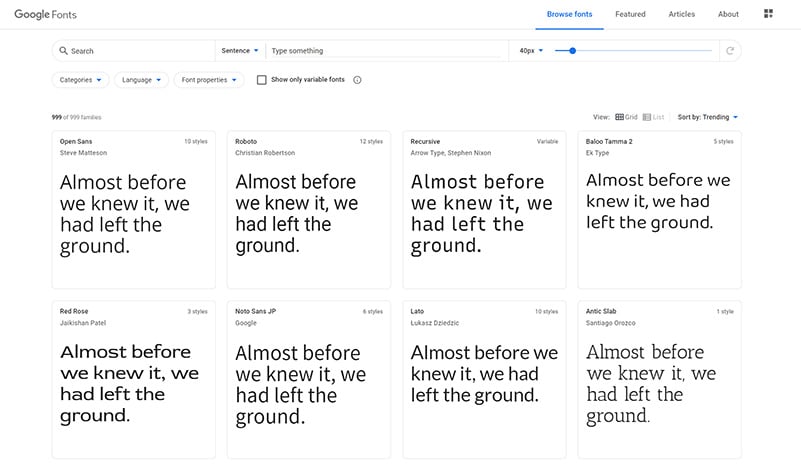Open the Baloo Tamma 2 font card
The height and width of the screenshot is (464, 801).
pyautogui.click(x=659, y=210)
